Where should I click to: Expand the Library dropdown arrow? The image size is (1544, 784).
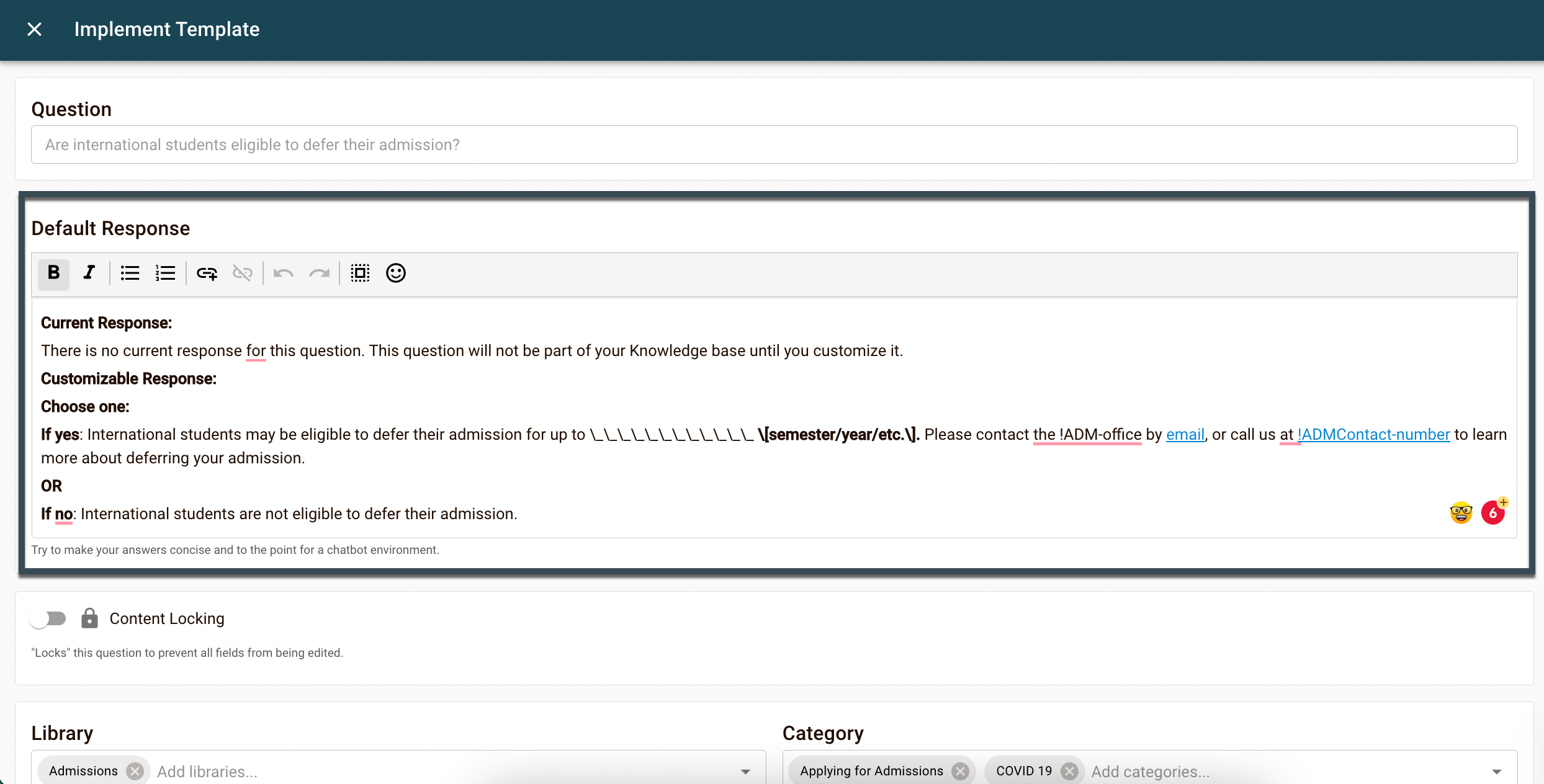coord(745,772)
